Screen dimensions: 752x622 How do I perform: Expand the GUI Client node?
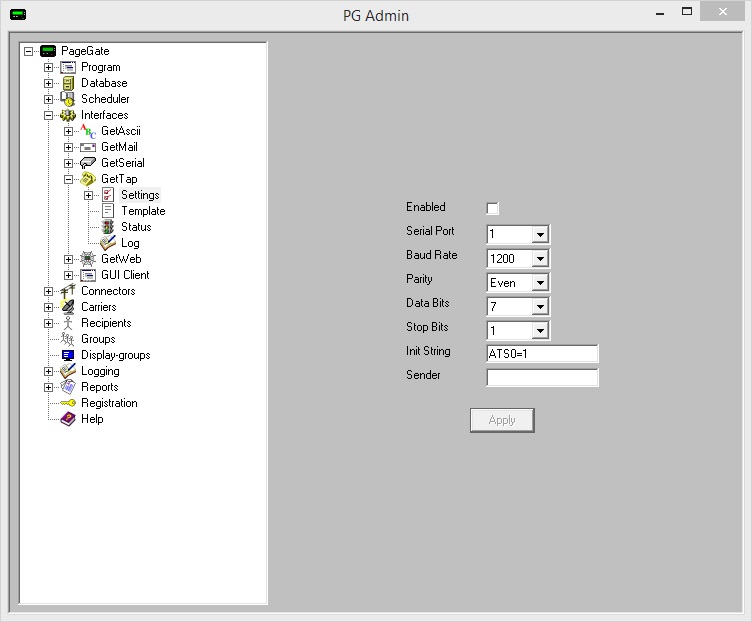(x=69, y=275)
